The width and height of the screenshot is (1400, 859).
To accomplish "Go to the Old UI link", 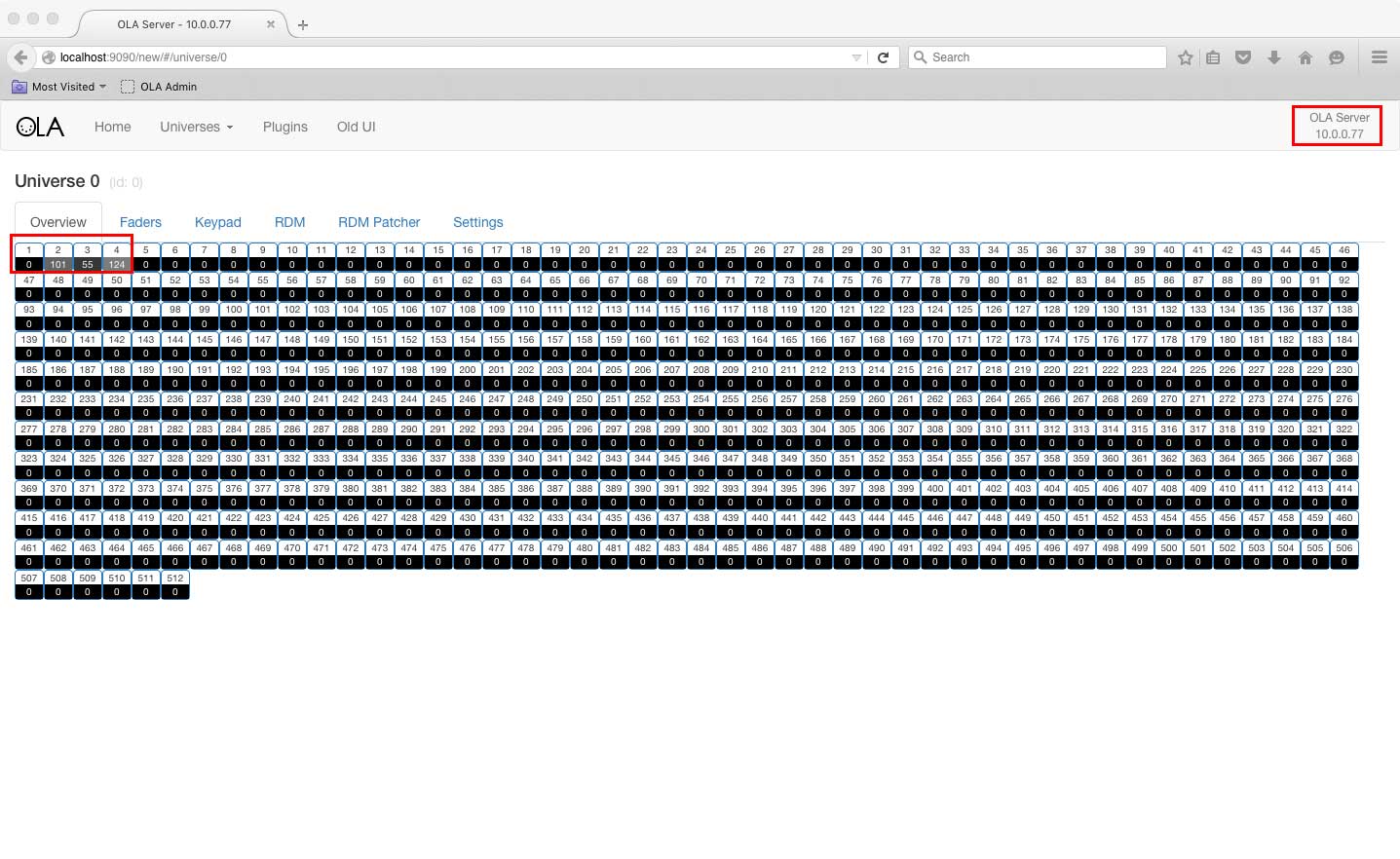I will (356, 127).
